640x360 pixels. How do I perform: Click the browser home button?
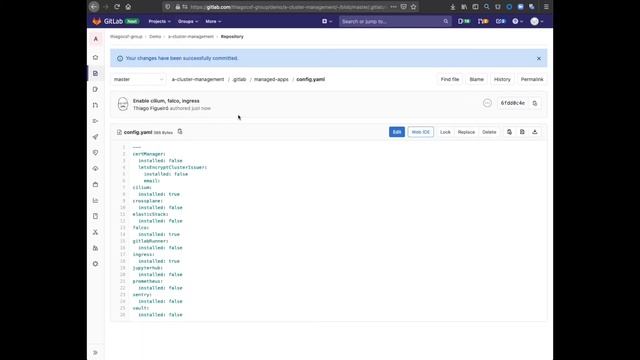point(128,7)
